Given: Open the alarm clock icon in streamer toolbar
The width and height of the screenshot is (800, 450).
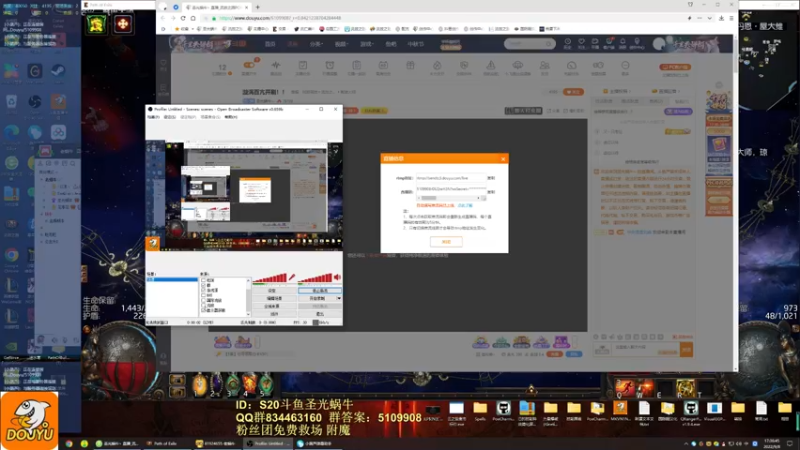Looking at the screenshot, I should click(x=330, y=65).
